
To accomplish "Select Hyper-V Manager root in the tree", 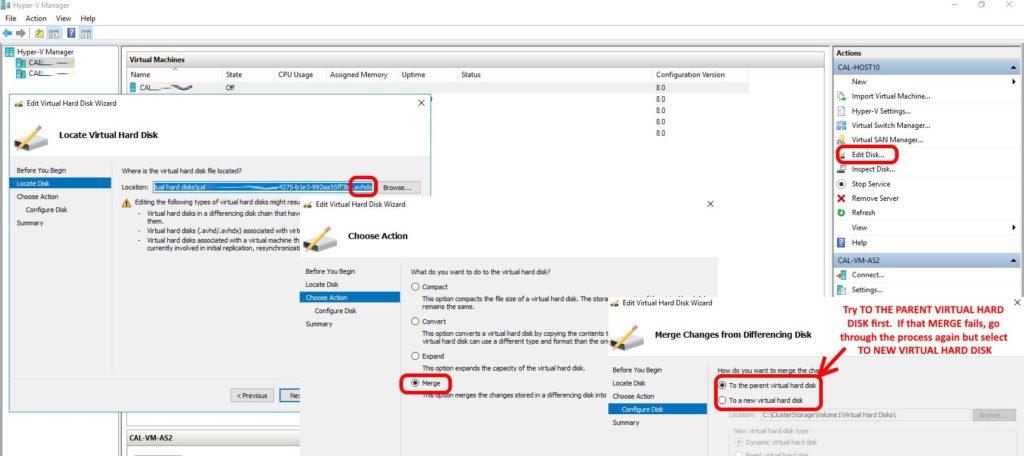I will [45, 52].
